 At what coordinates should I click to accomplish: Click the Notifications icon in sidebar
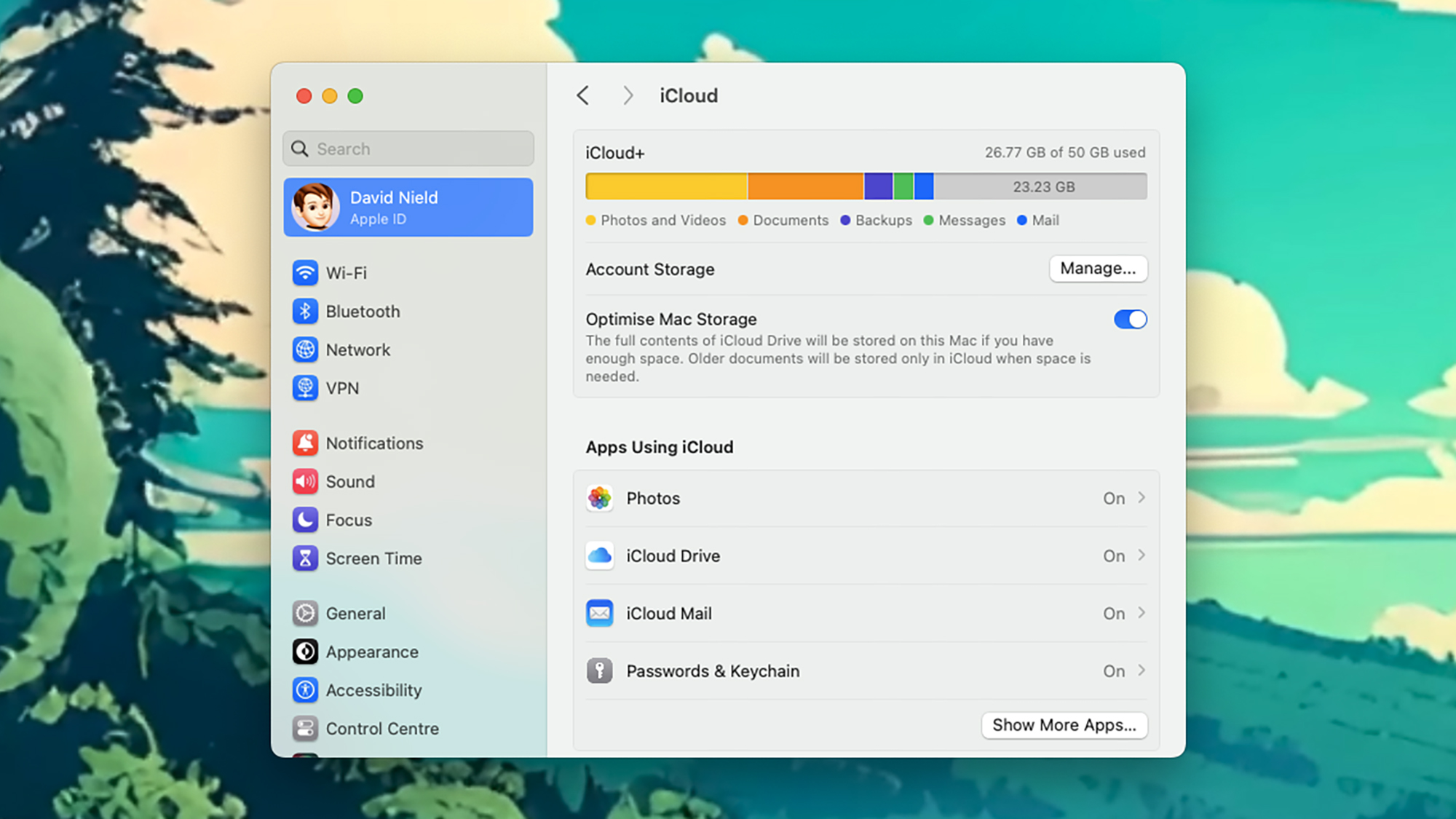304,443
